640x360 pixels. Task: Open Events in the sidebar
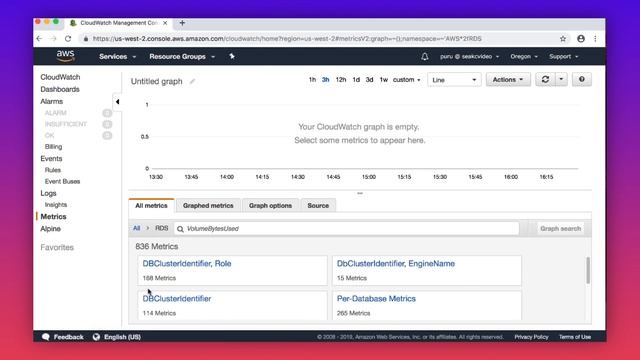click(x=51, y=158)
